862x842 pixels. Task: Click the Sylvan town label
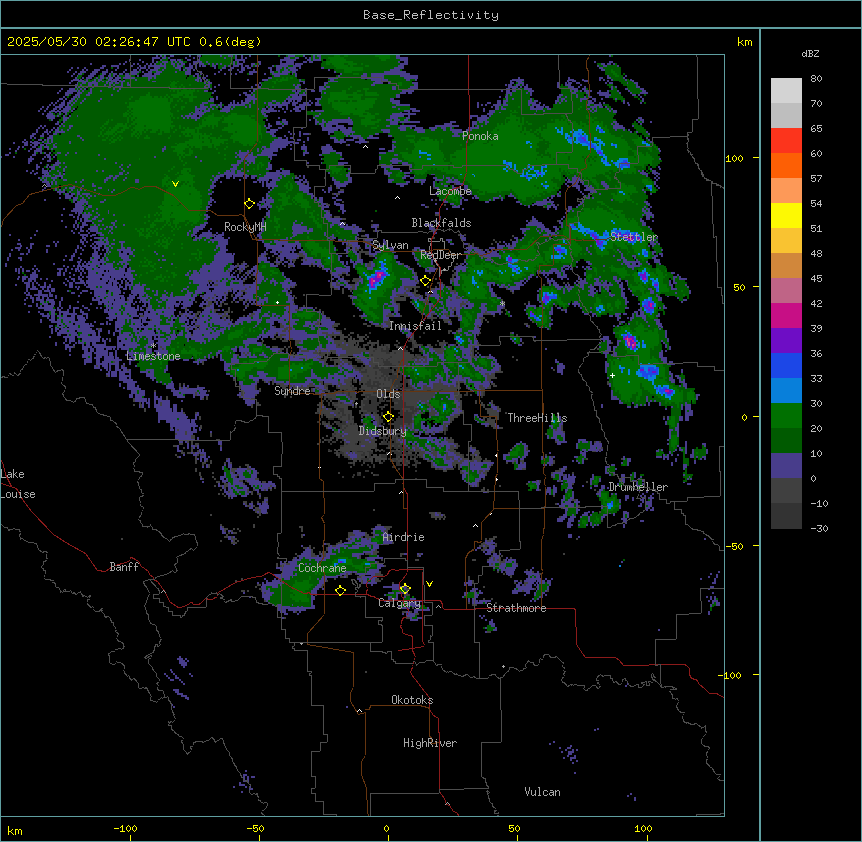tap(390, 245)
